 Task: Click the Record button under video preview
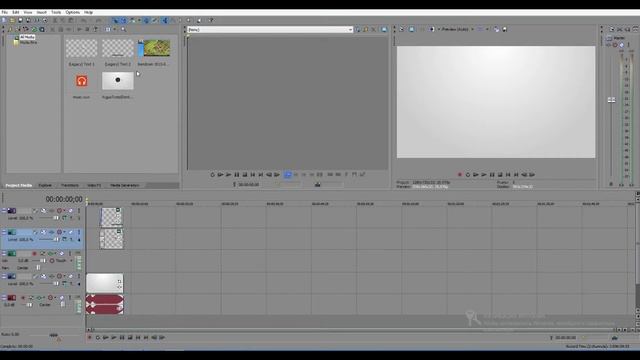460,175
